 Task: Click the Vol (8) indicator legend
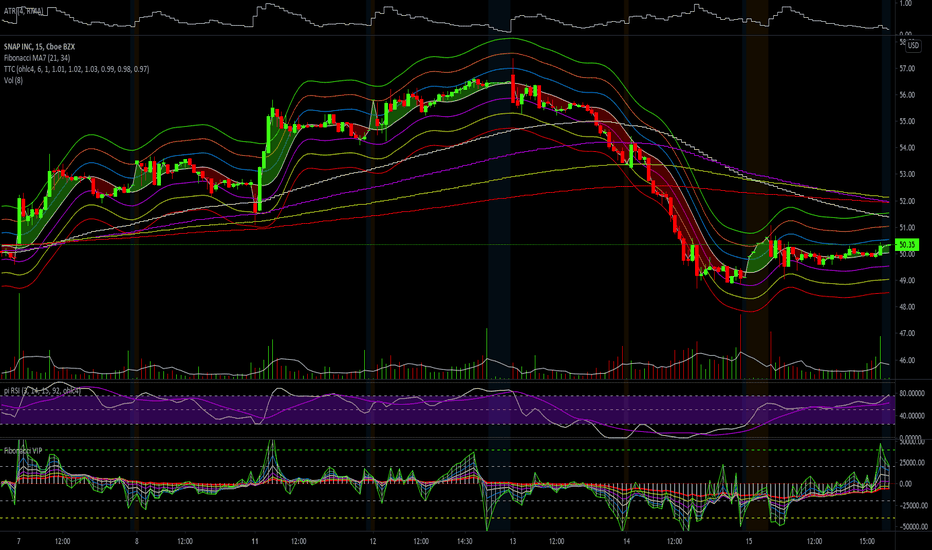(x=13, y=80)
